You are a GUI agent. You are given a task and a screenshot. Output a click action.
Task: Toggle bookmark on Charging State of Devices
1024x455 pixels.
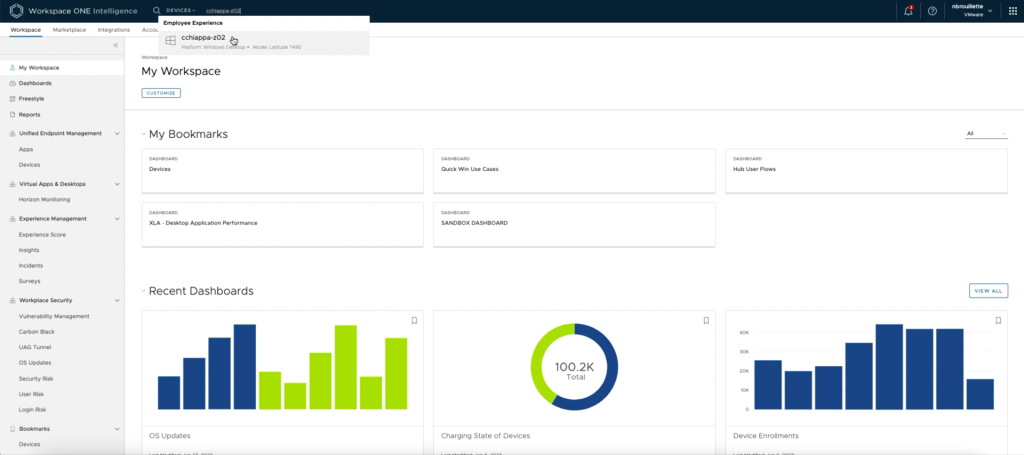[706, 321]
